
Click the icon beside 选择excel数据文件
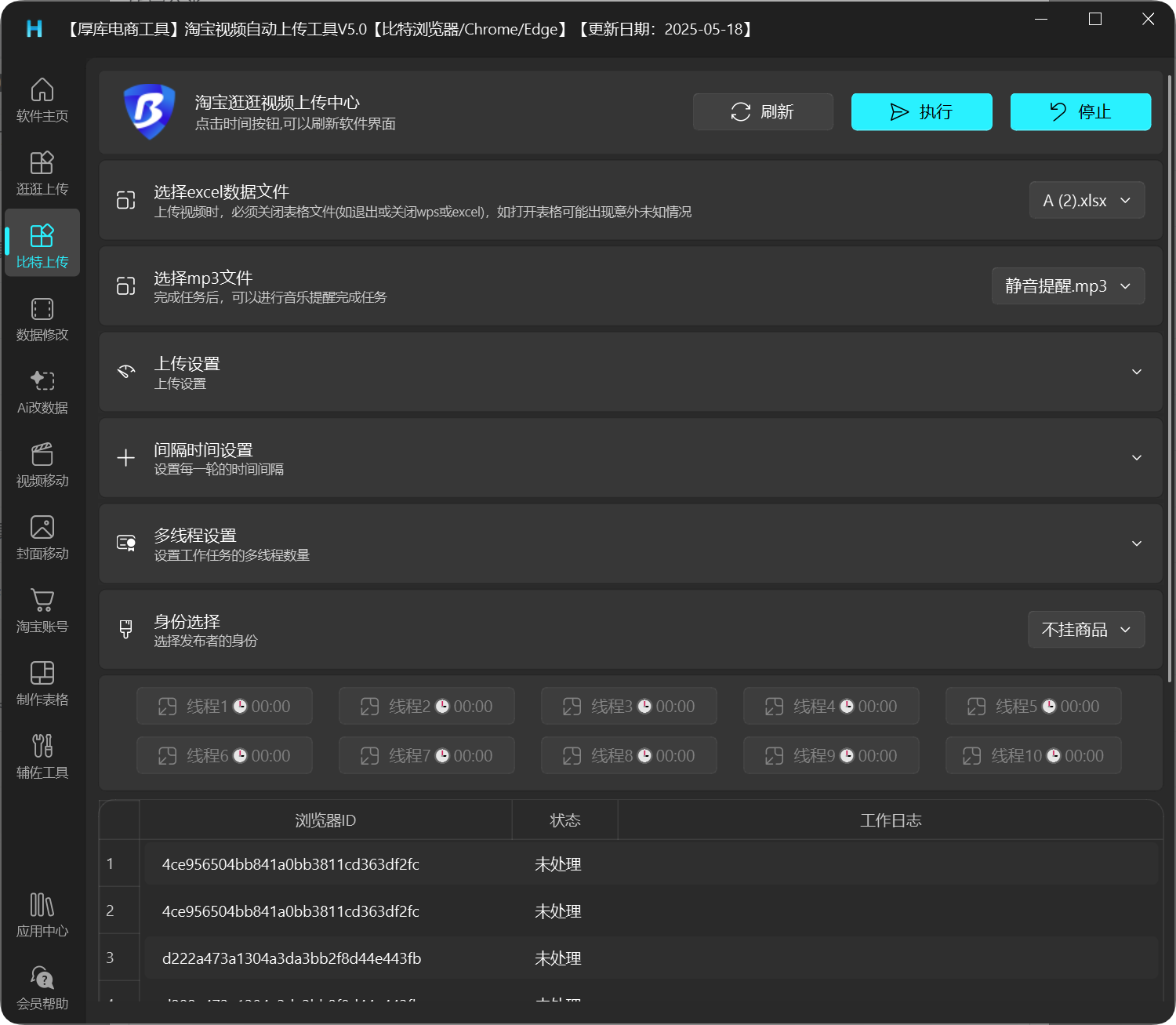tap(125, 200)
